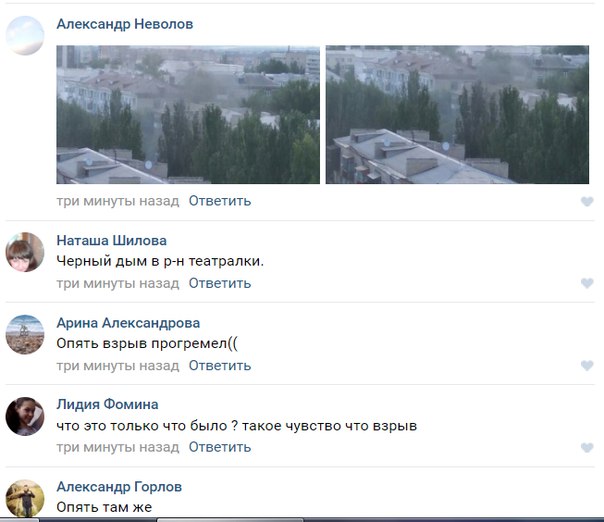Like Александр Неволов's photo comment with the heart
The image size is (604, 522).
tap(587, 202)
